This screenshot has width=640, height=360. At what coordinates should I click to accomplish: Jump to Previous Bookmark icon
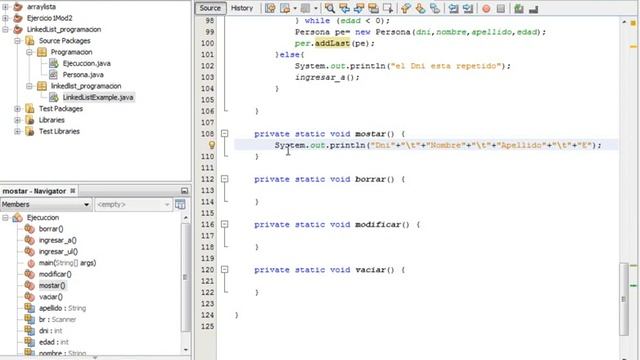(x=405, y=8)
